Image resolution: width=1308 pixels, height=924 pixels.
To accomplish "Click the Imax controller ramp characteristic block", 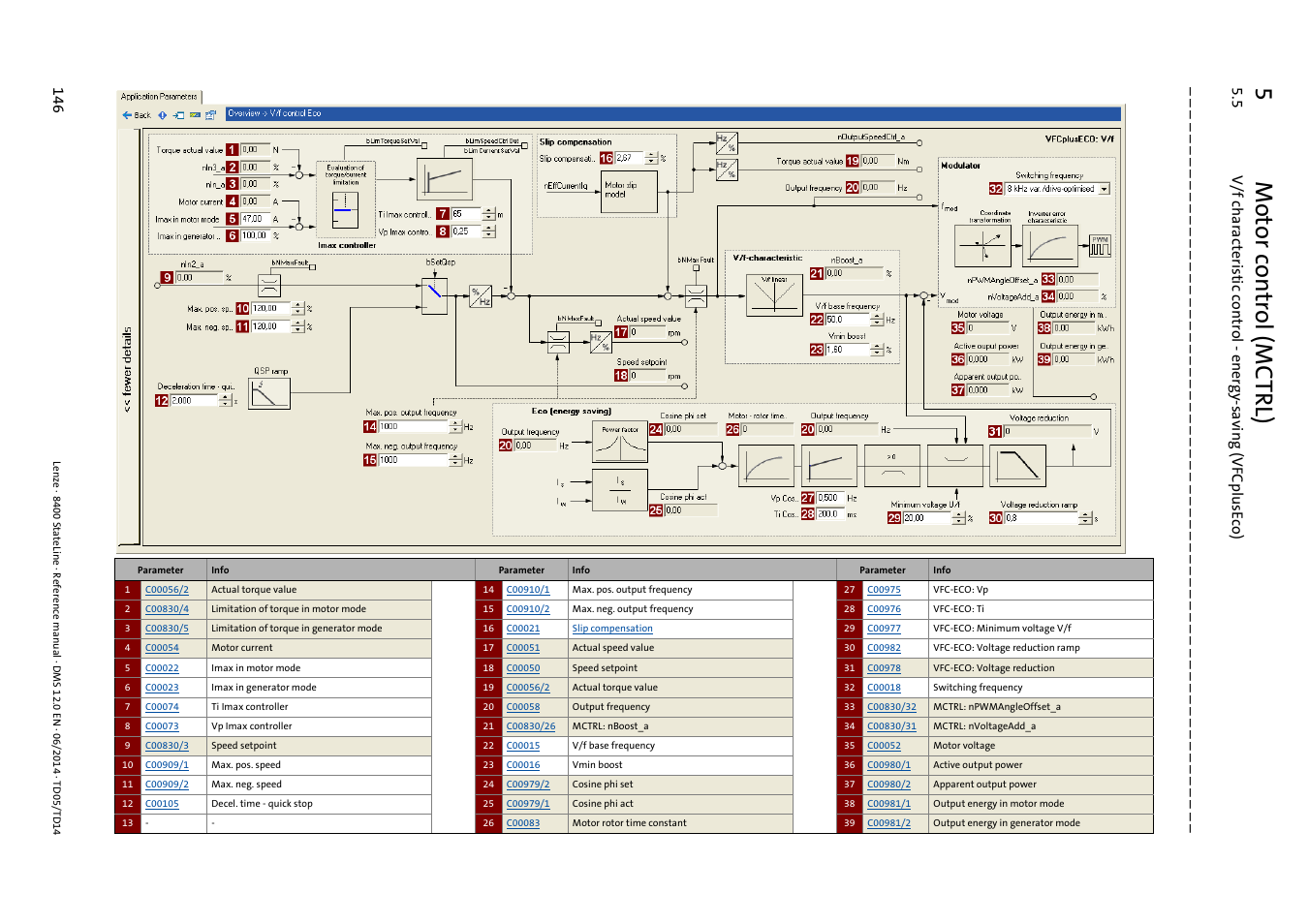I will click(445, 178).
